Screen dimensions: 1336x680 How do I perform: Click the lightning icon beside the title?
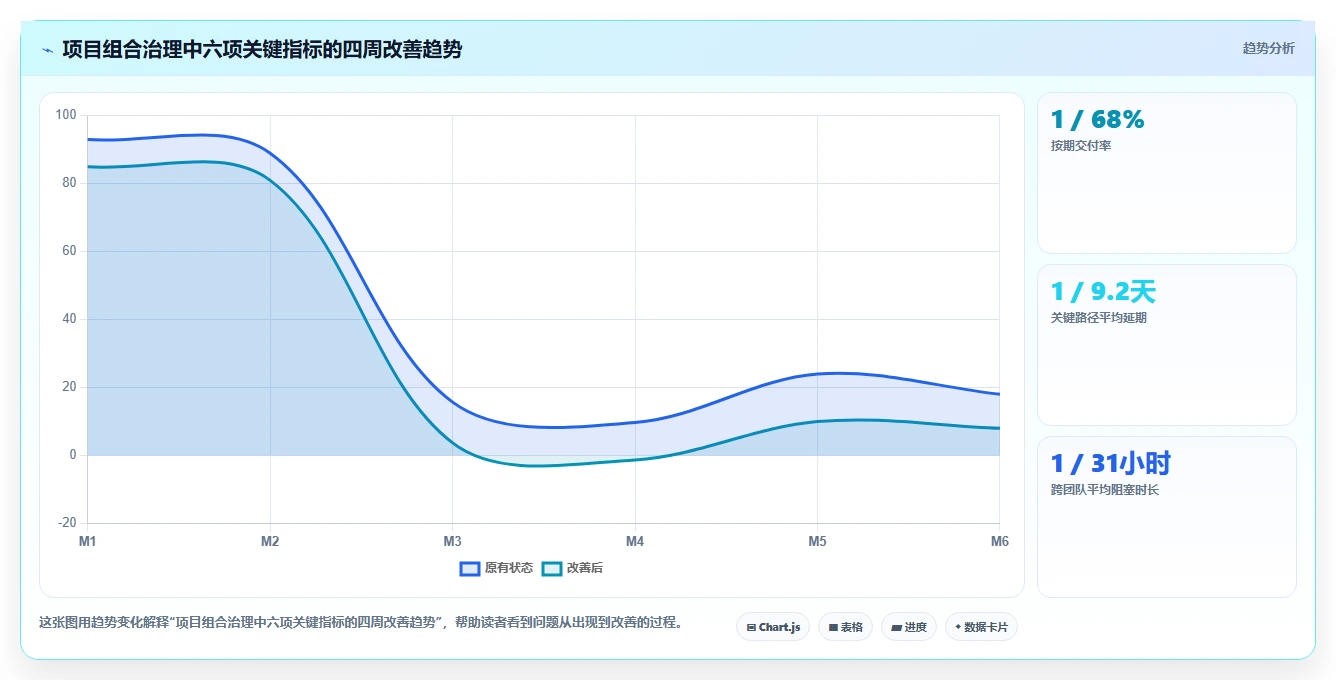[x=48, y=49]
